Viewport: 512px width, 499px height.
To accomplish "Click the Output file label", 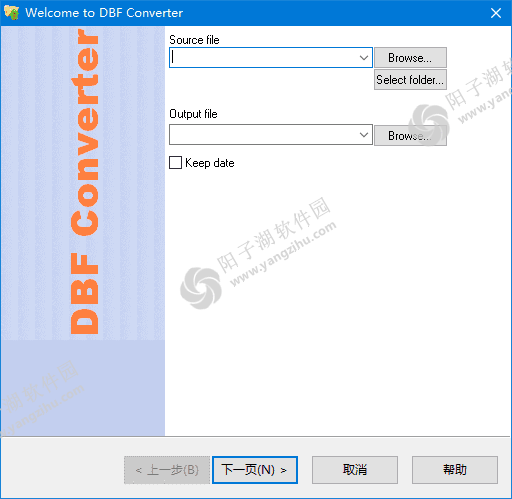I will pyautogui.click(x=193, y=114).
